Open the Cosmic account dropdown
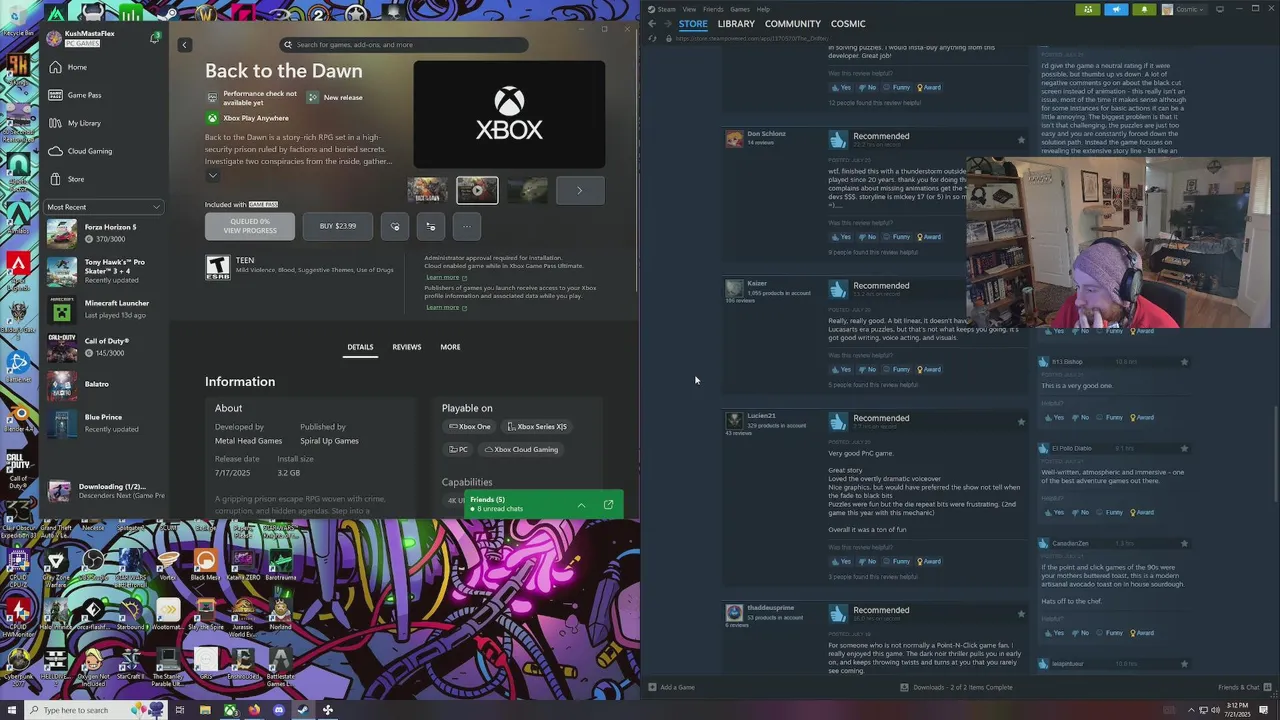1280x720 pixels. [x=1184, y=9]
